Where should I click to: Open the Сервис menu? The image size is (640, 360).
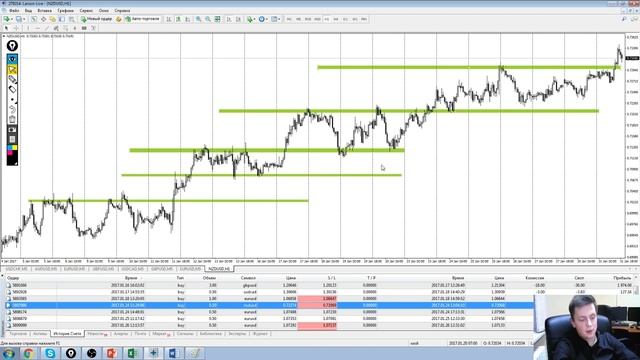tap(86, 10)
